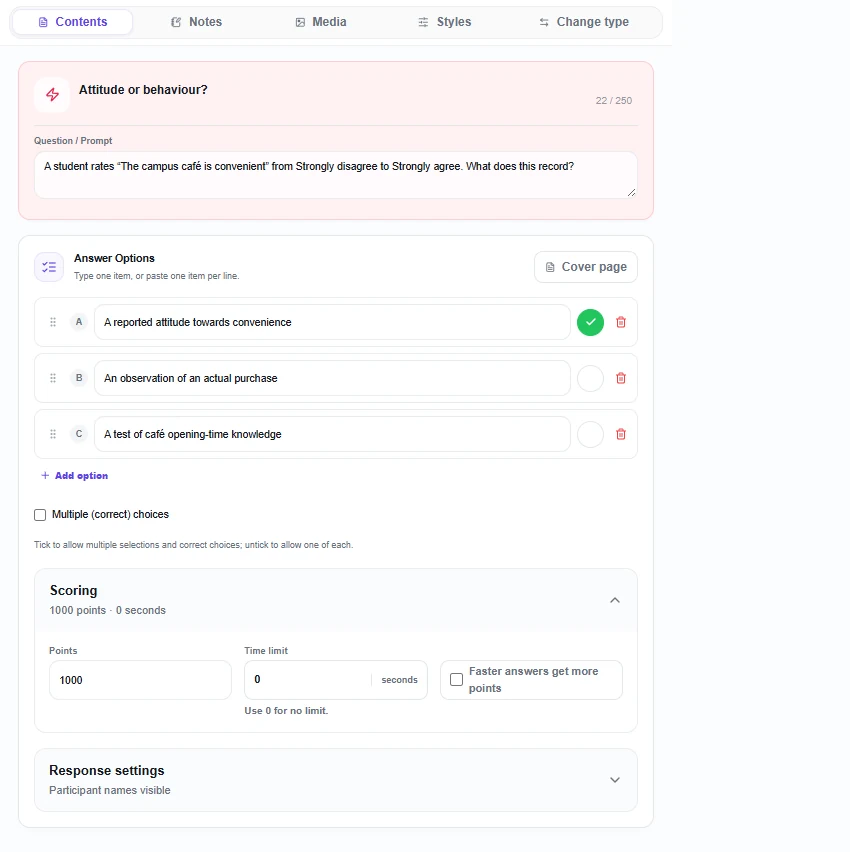The height and width of the screenshot is (852, 850).
Task: Switch to the Contents tab
Action: [73, 22]
